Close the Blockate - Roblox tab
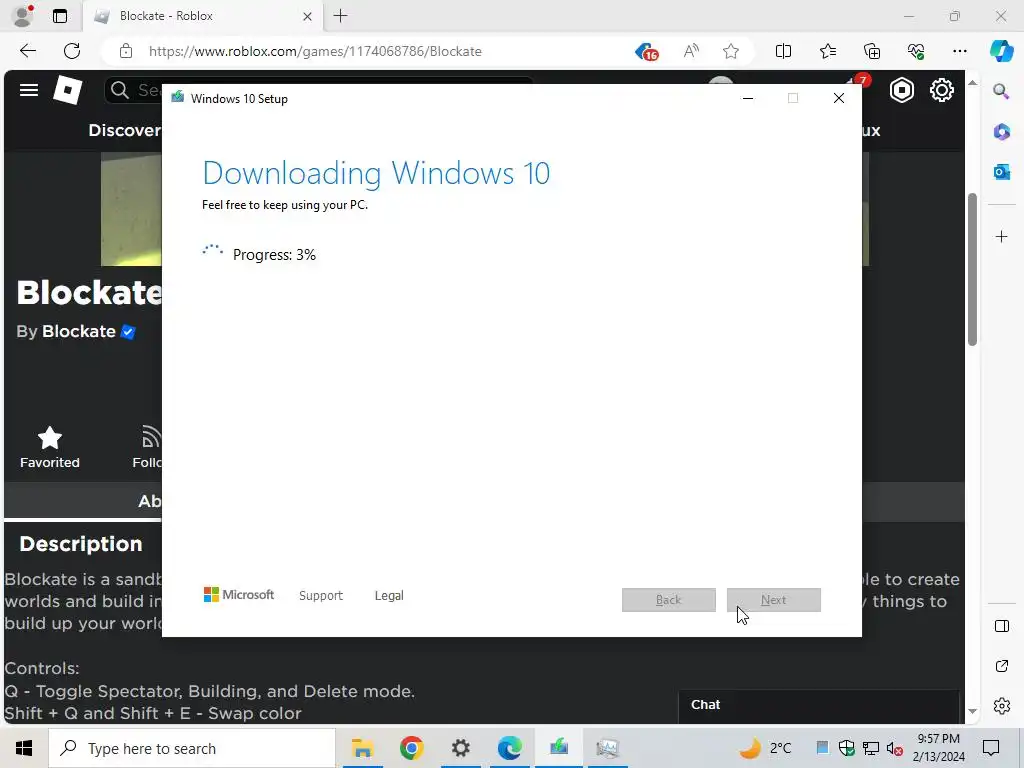 point(308,16)
